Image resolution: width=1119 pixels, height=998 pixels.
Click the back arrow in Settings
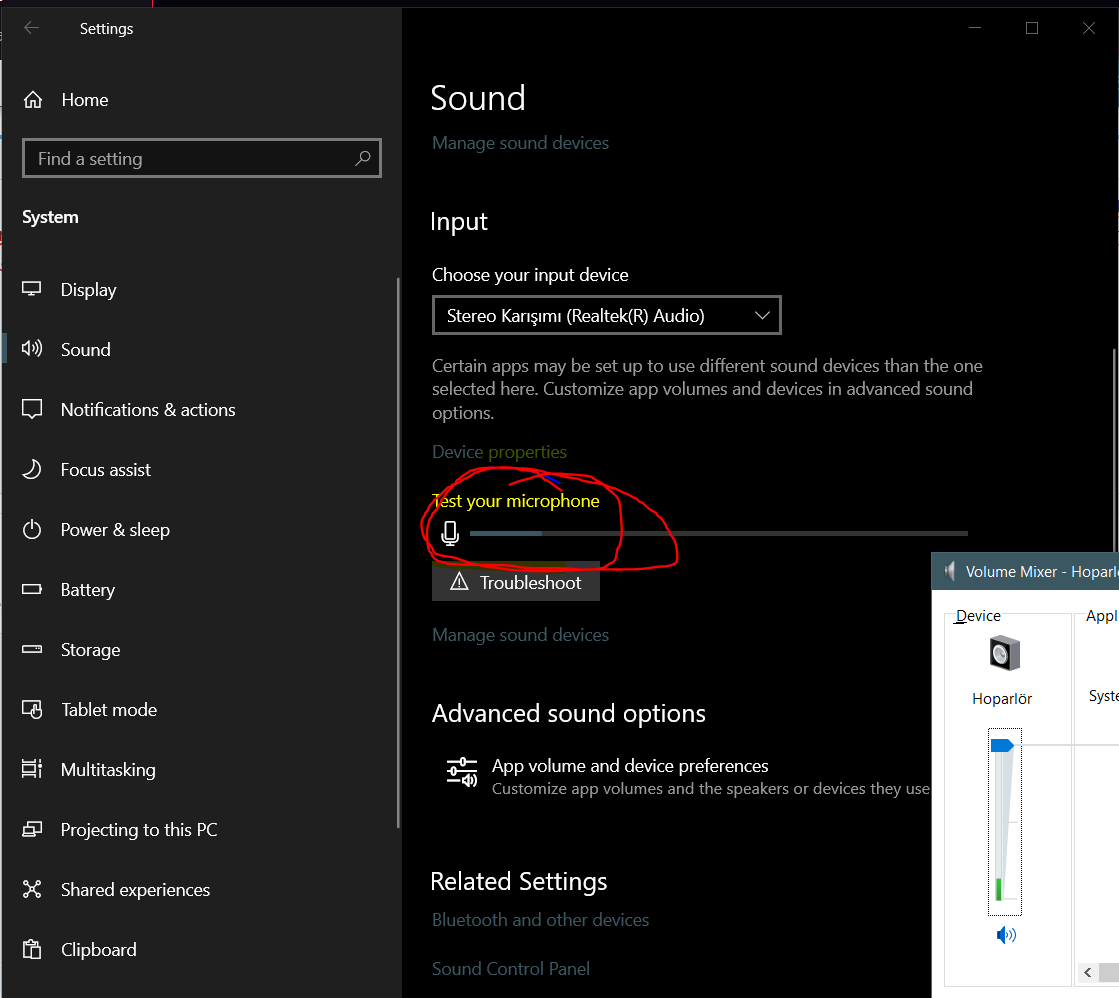[x=32, y=28]
